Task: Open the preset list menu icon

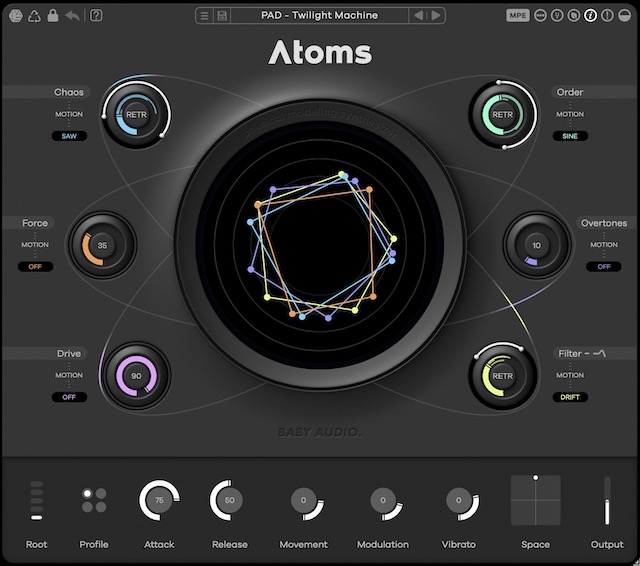Action: [204, 16]
